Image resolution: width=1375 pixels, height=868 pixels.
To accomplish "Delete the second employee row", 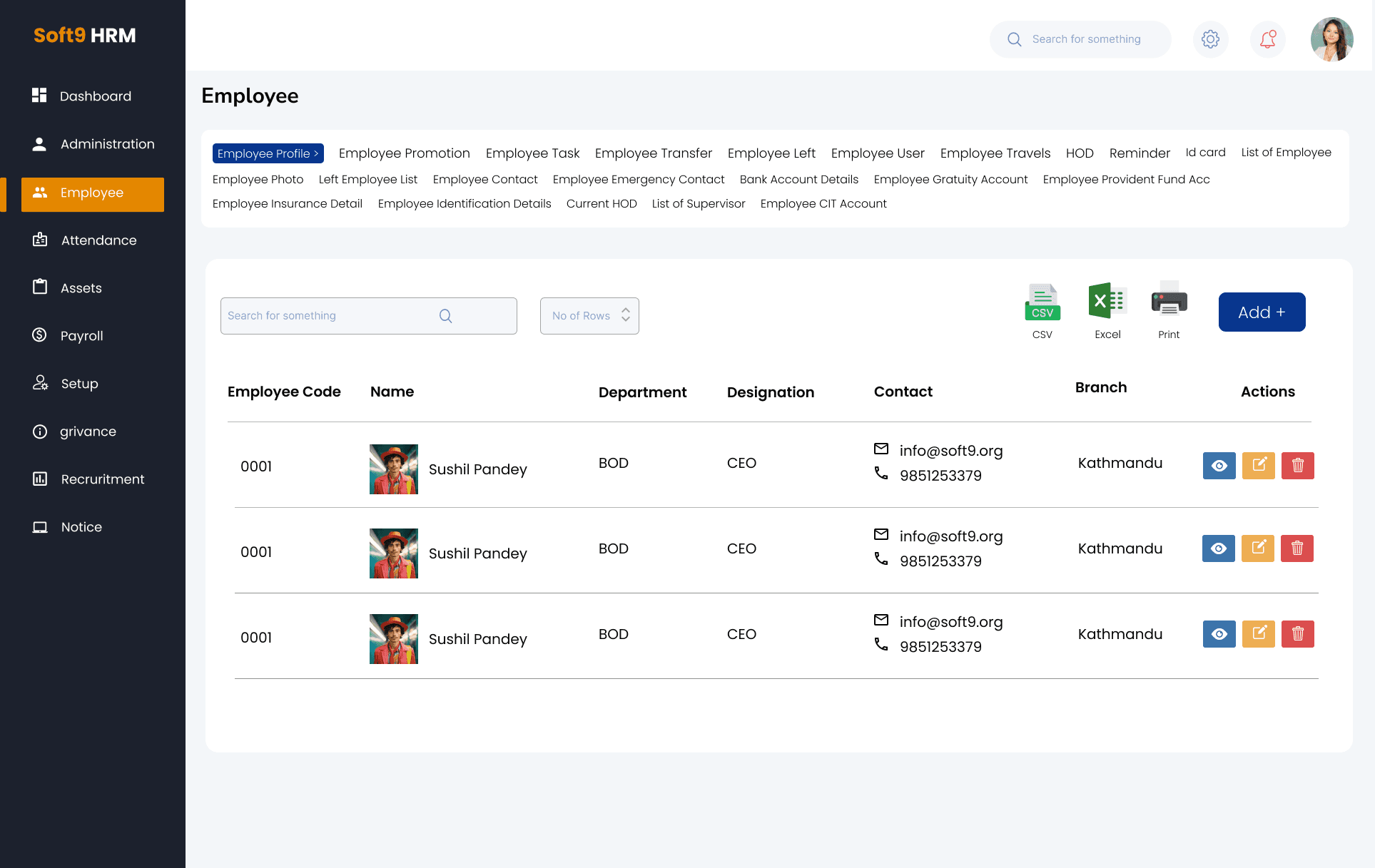I will [x=1297, y=548].
